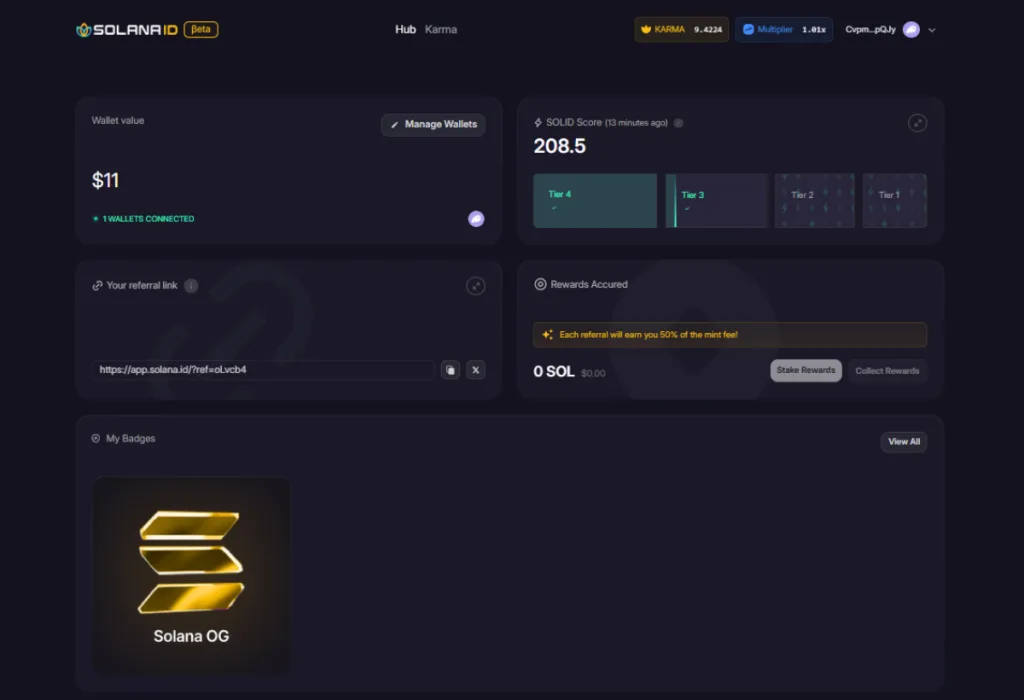Copy the referral link with copy icon

tap(450, 370)
